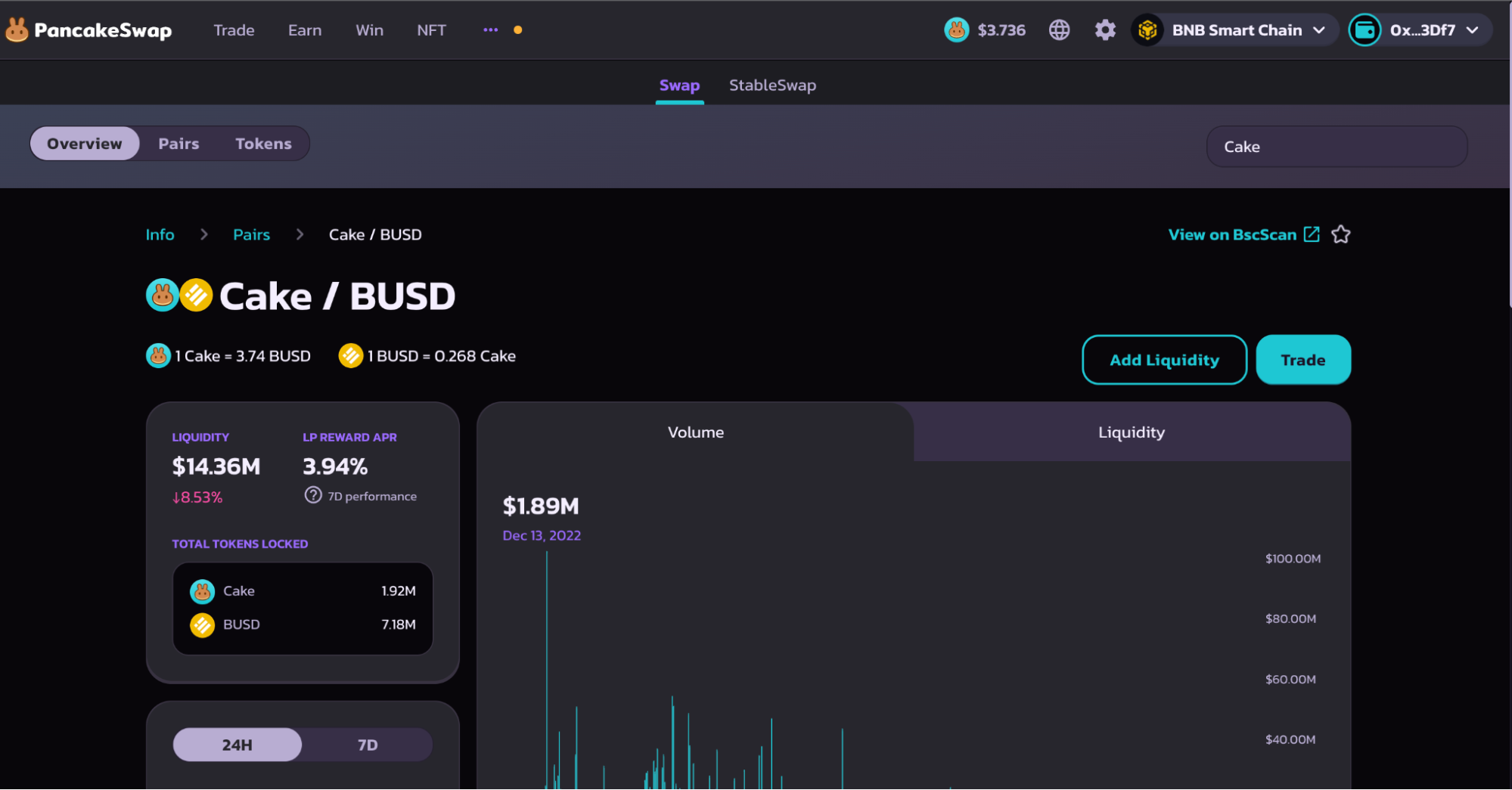Open the Trade menu in navbar
Image resolution: width=1512 pixels, height=790 pixels.
234,30
